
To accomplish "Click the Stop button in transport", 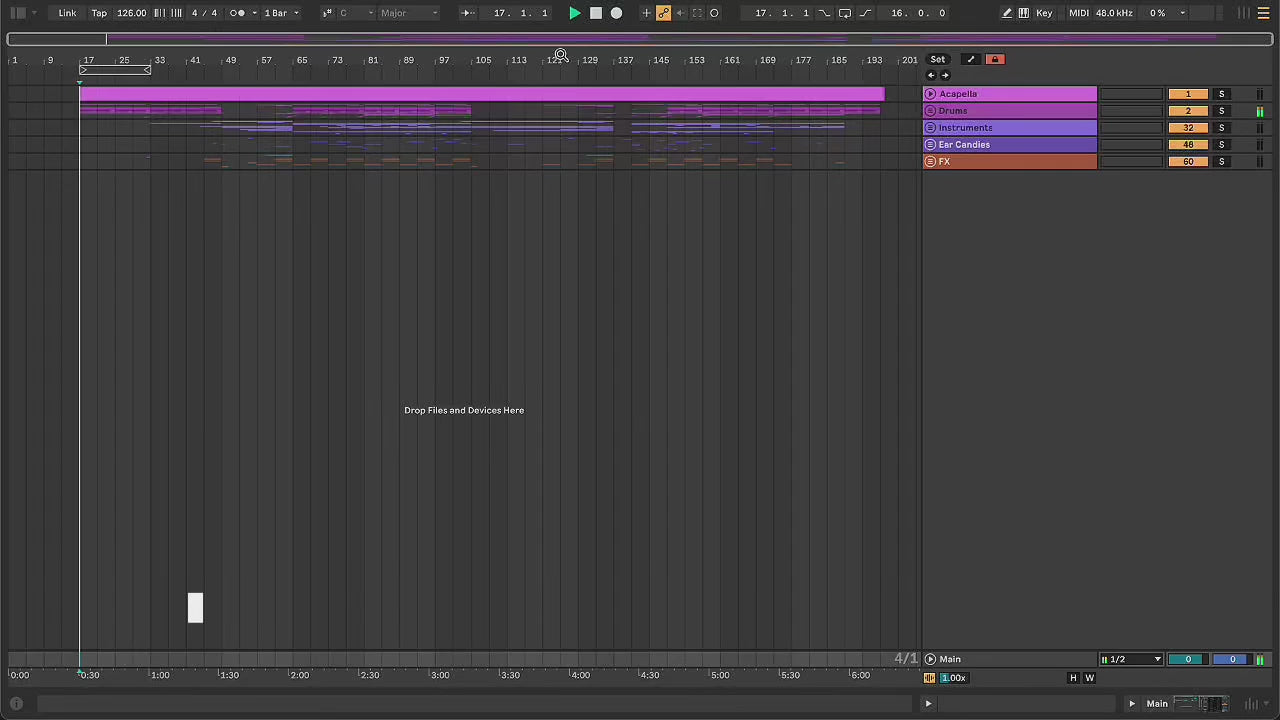I will 596,13.
